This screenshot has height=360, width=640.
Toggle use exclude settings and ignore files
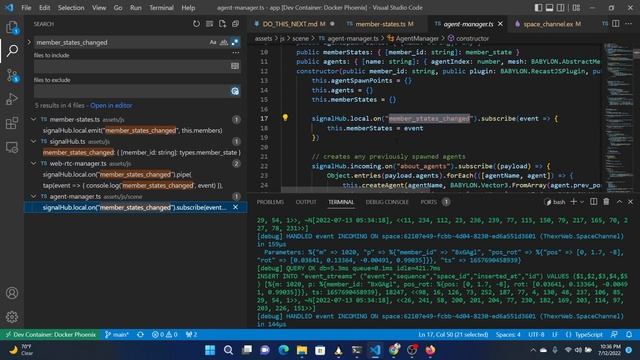pos(235,91)
